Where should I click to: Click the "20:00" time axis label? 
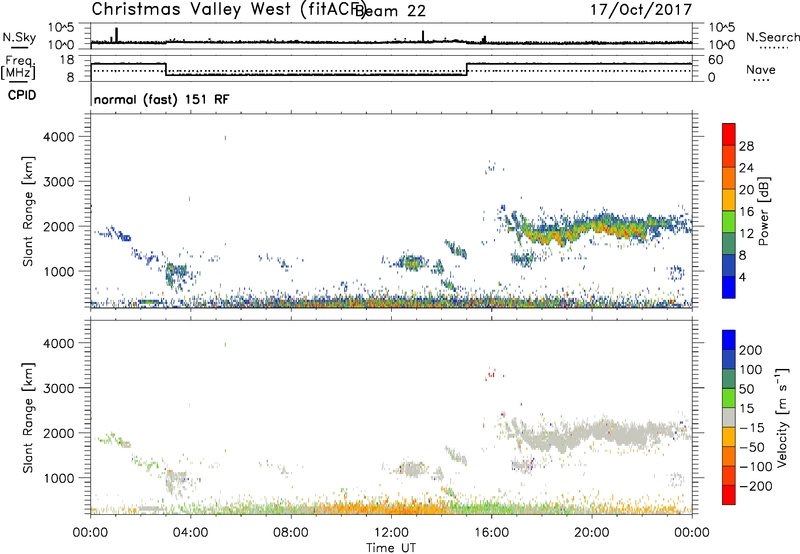click(x=592, y=533)
